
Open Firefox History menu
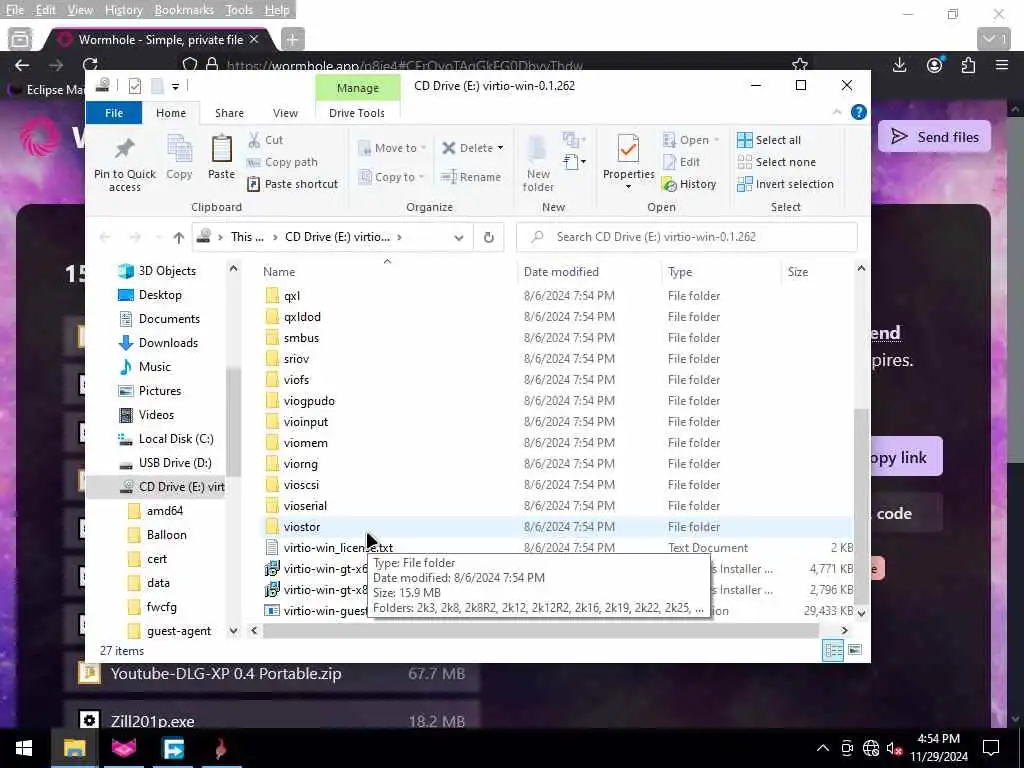click(x=123, y=10)
